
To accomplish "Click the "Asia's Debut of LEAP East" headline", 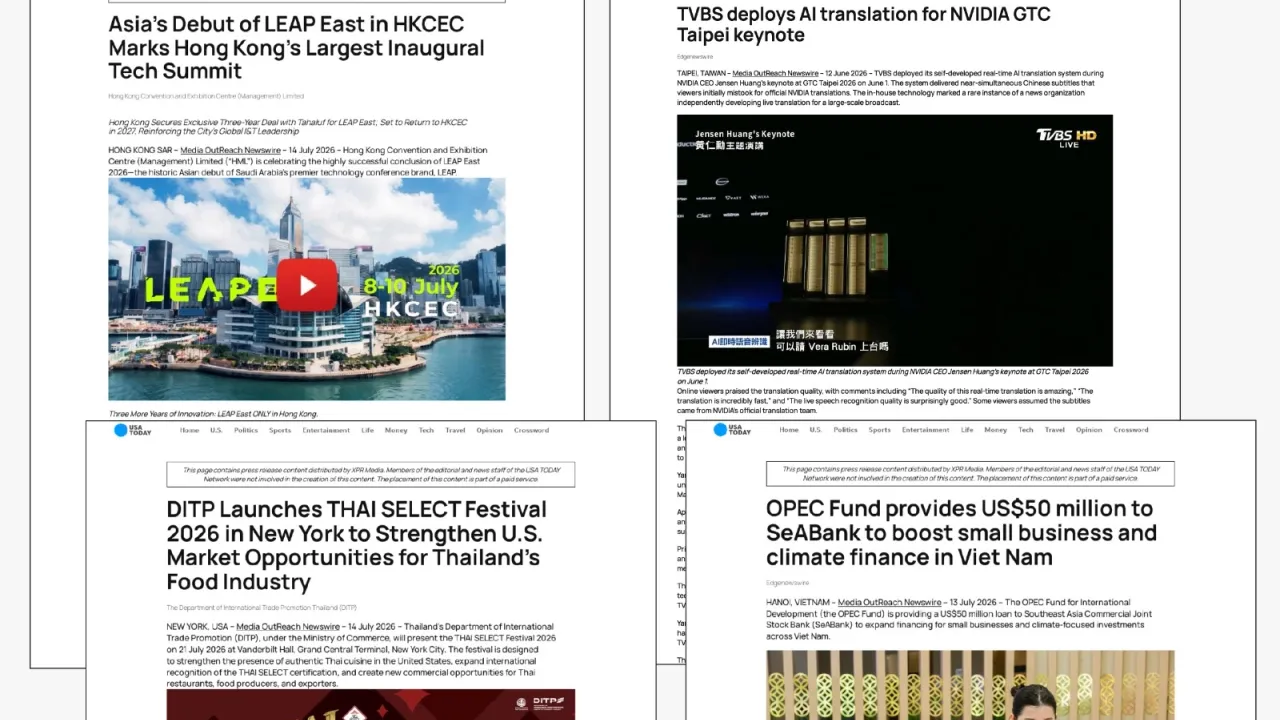I will click(296, 48).
